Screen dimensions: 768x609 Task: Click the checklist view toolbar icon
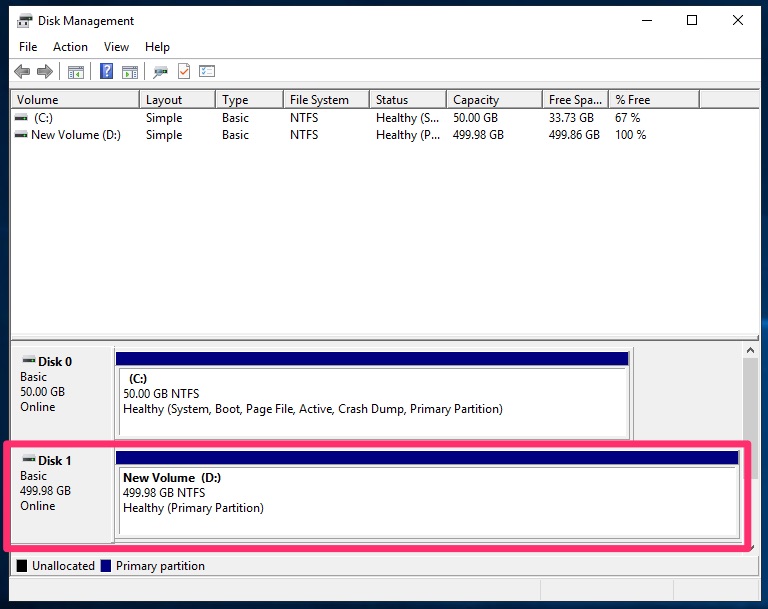click(207, 71)
